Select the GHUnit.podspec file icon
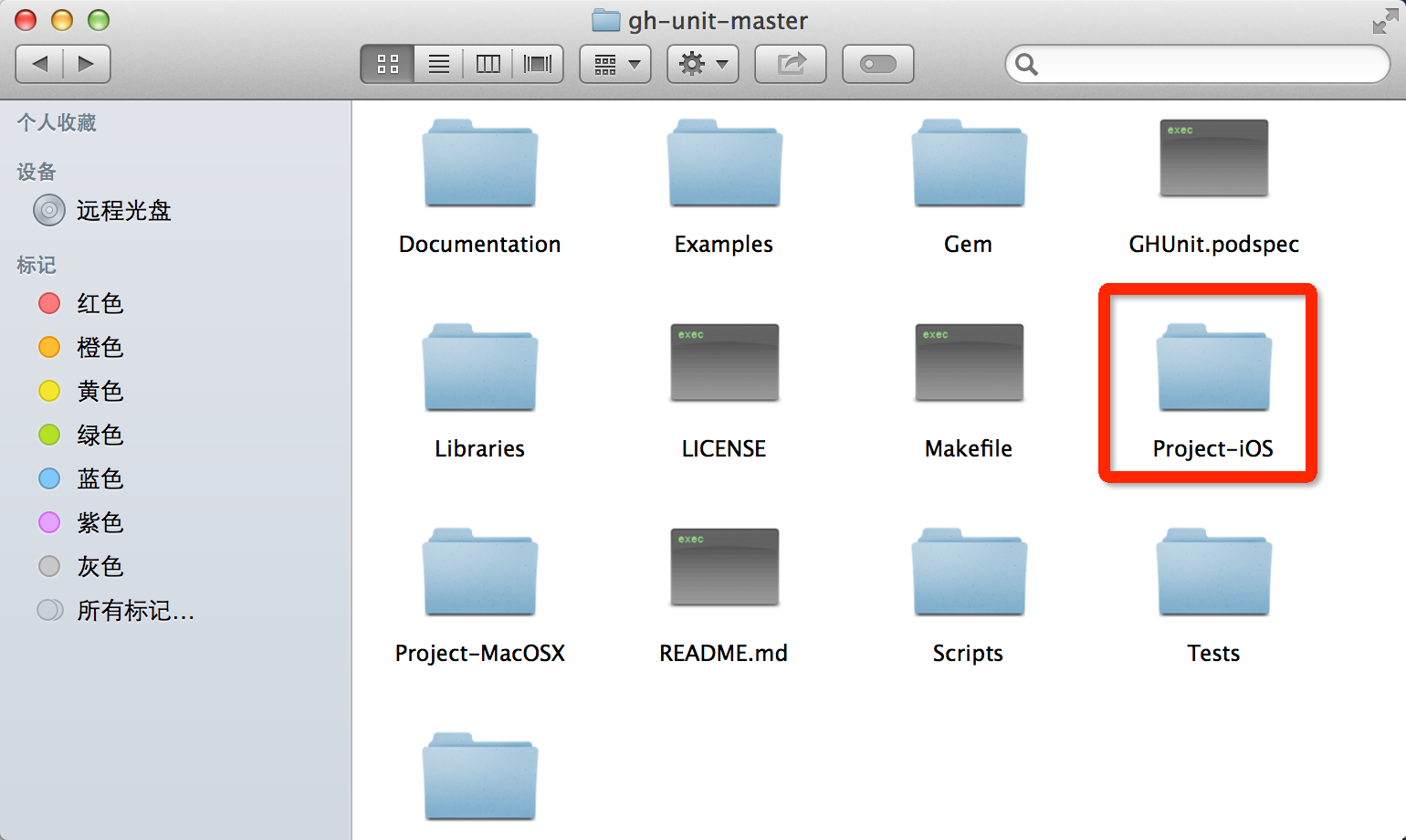Screen dimensions: 1406x840 pyautogui.click(x=1214, y=158)
